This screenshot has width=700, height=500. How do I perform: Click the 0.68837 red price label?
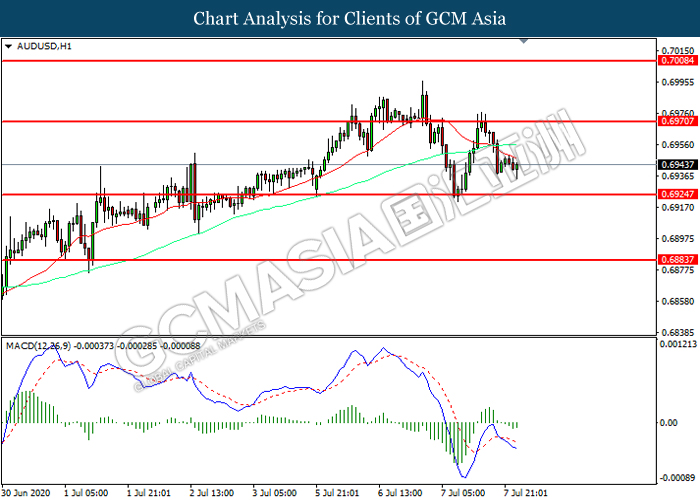coord(677,259)
